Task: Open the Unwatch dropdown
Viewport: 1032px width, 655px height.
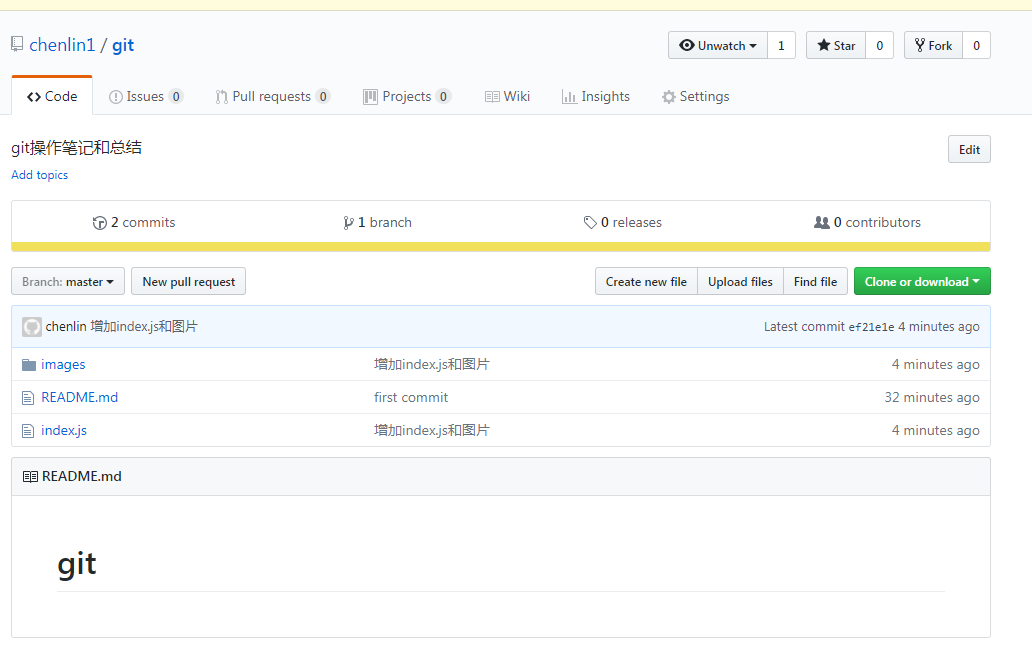Action: [x=718, y=45]
